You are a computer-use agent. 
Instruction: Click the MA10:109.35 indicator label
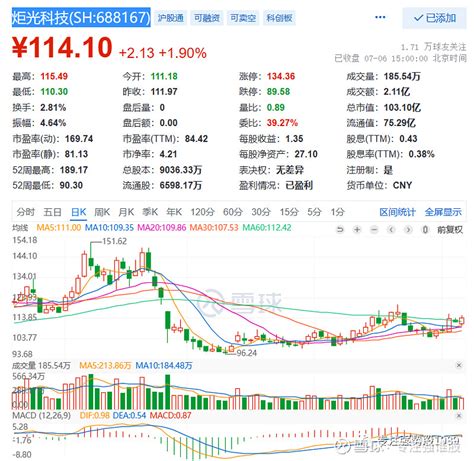tap(109, 228)
